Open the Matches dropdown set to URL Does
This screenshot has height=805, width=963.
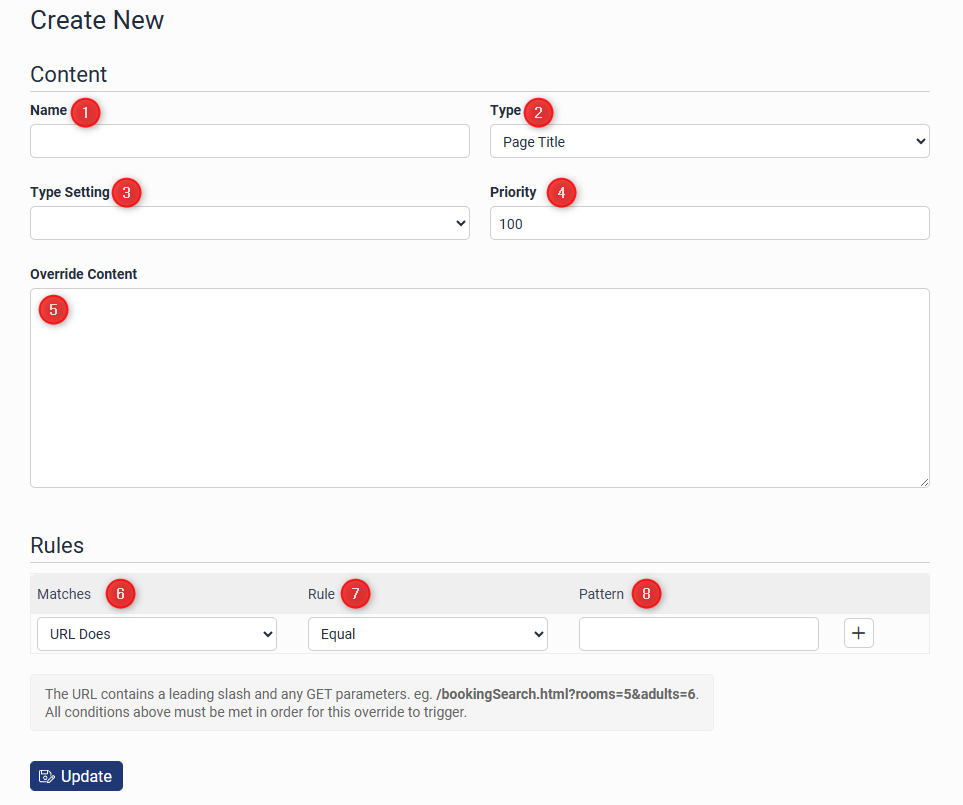pyautogui.click(x=157, y=634)
